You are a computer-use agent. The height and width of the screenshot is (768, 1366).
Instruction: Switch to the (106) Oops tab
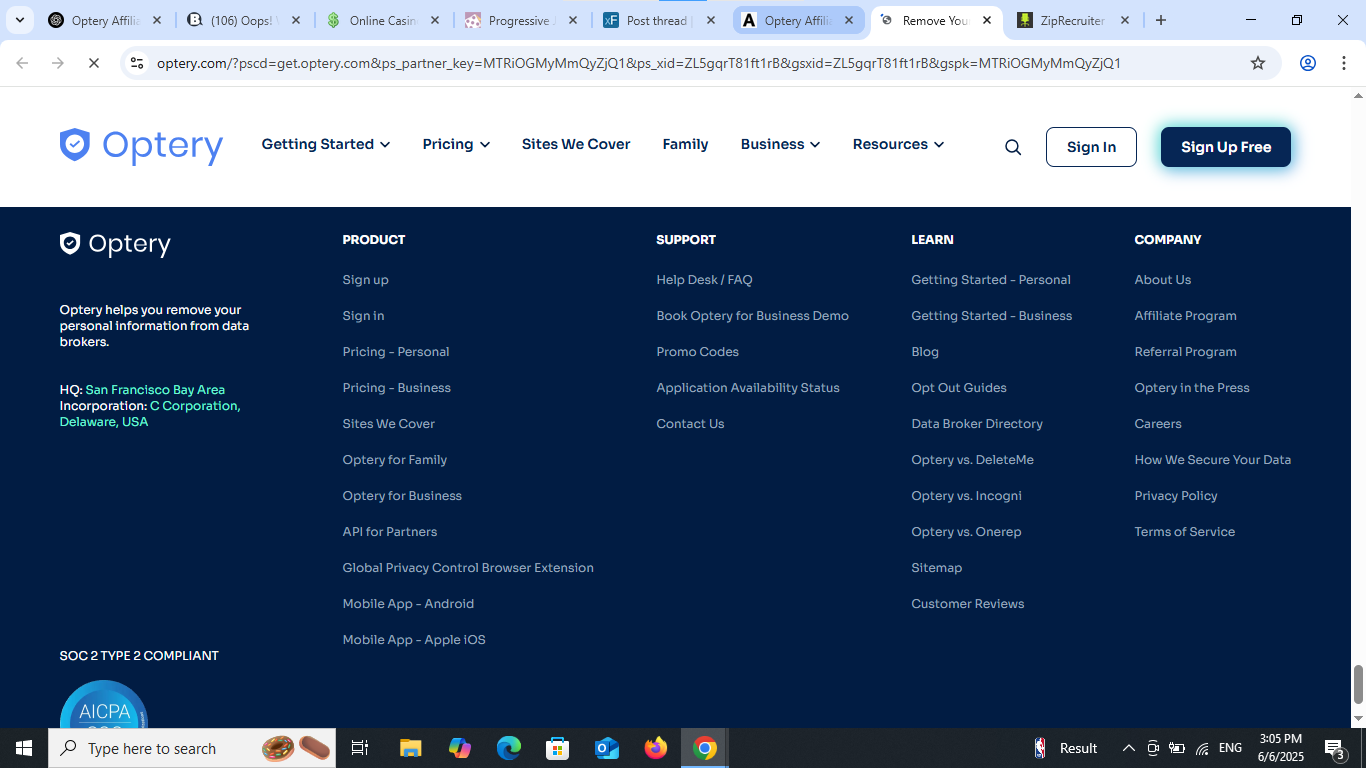[244, 20]
